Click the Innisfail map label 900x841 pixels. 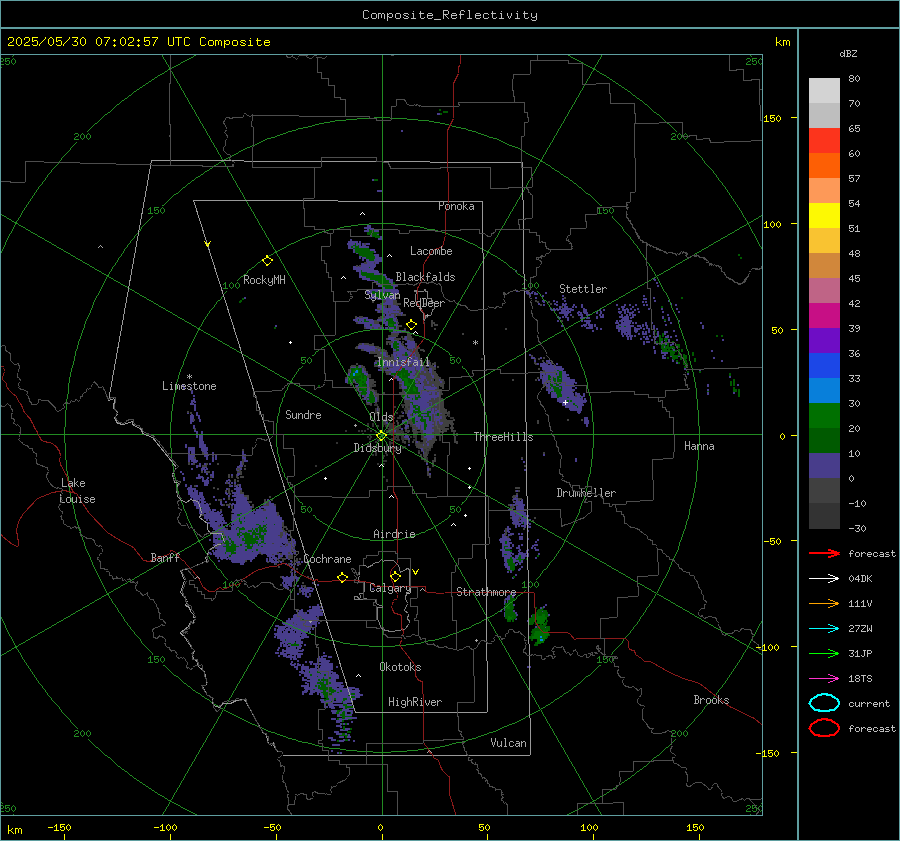click(x=404, y=362)
